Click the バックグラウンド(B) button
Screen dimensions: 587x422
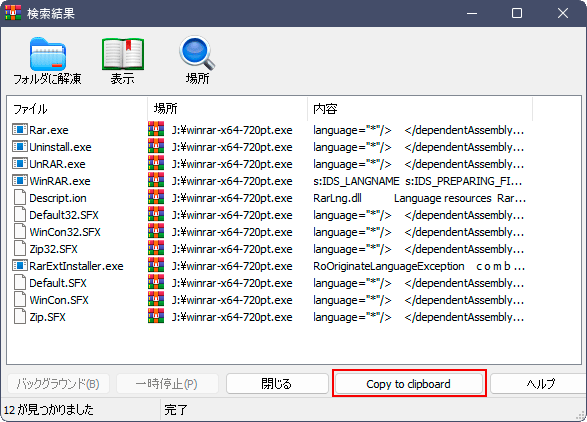pyautogui.click(x=58, y=384)
